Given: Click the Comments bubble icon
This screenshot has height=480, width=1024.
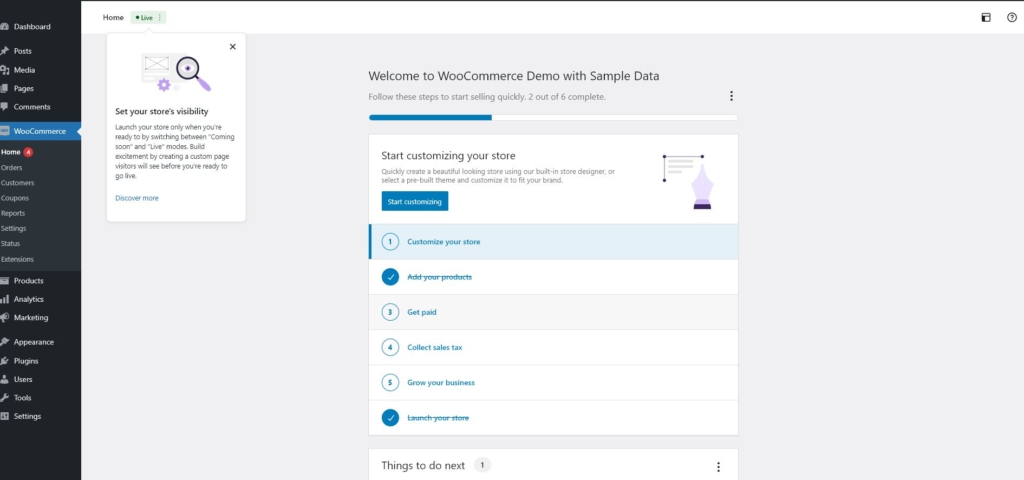Looking at the screenshot, I should 4,106.
